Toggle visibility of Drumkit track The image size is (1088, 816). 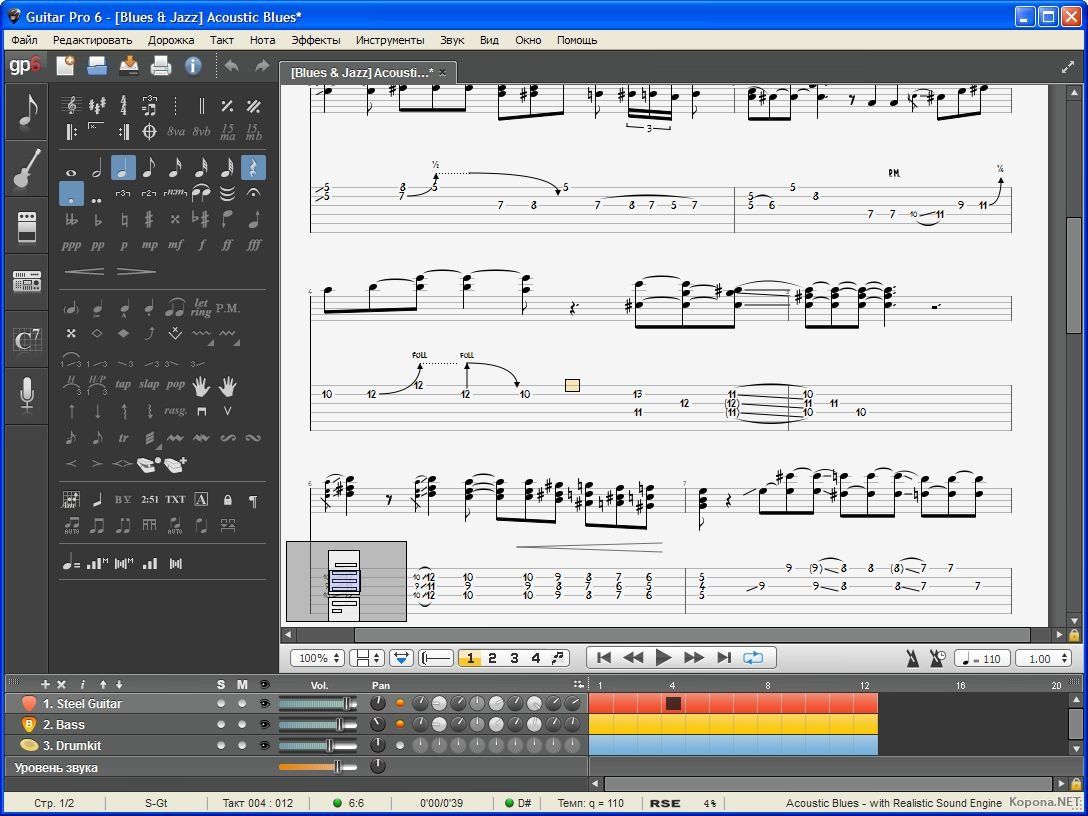(264, 746)
